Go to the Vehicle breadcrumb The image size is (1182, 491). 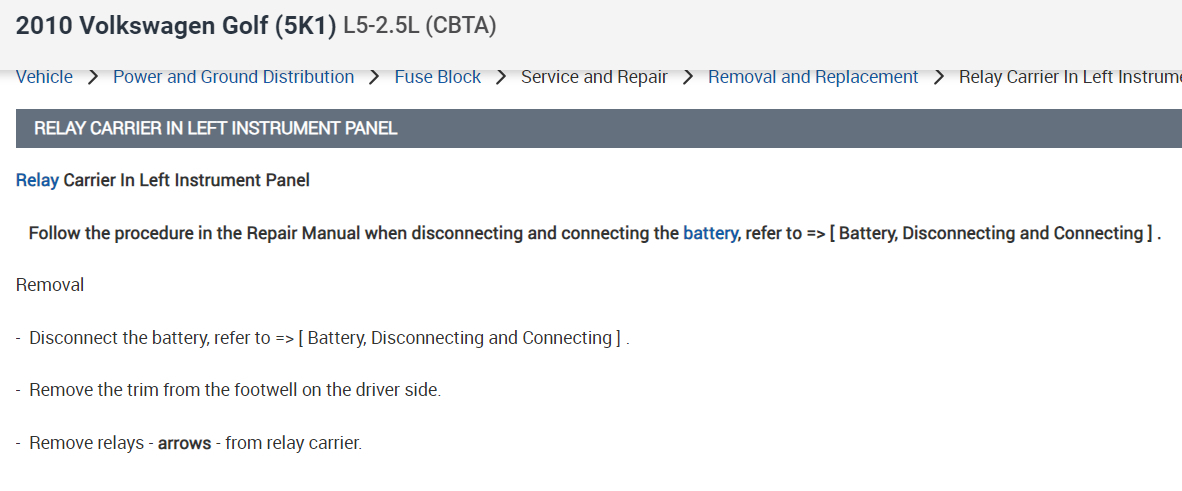tap(45, 77)
